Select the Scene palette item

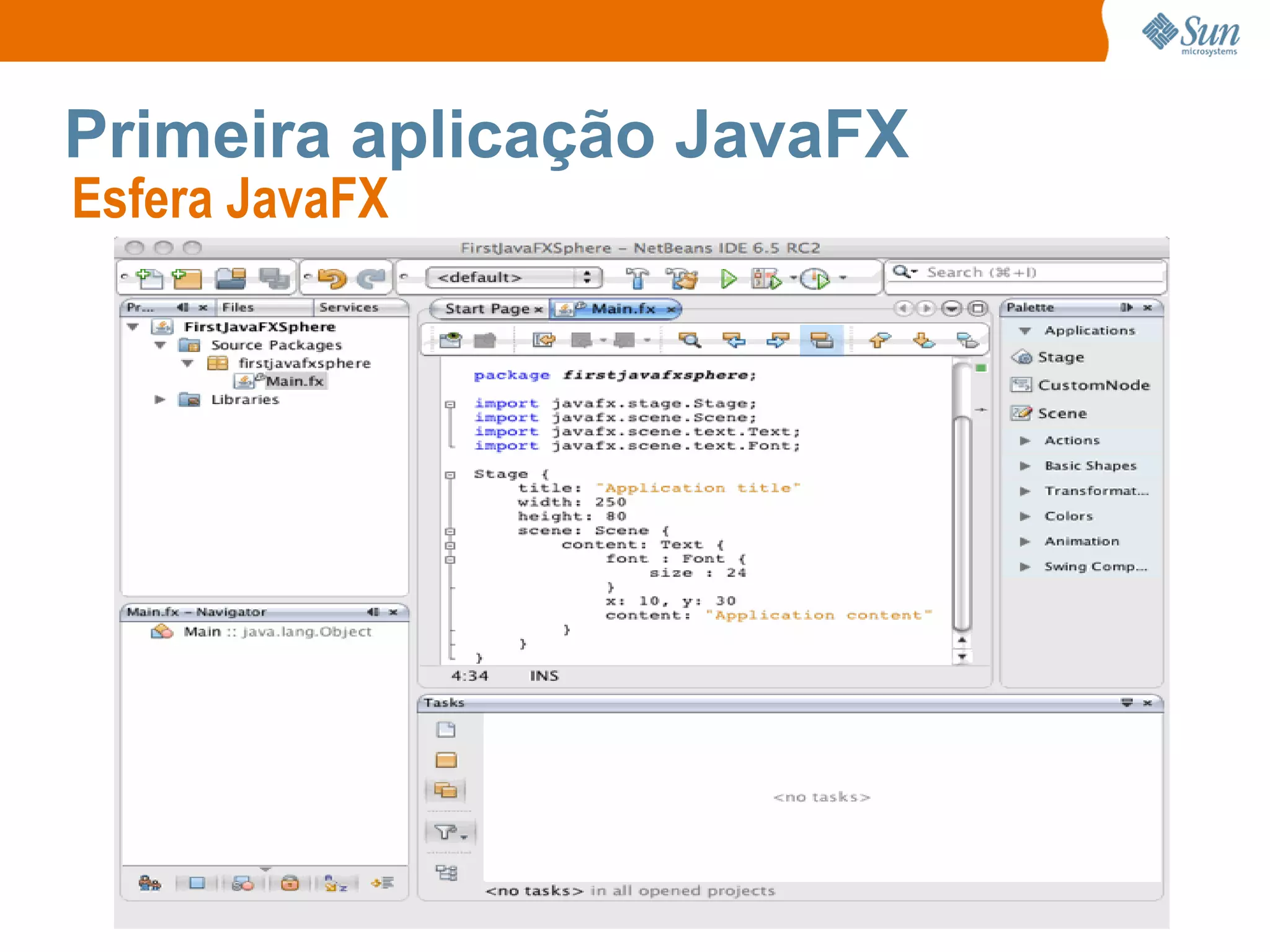1049,413
